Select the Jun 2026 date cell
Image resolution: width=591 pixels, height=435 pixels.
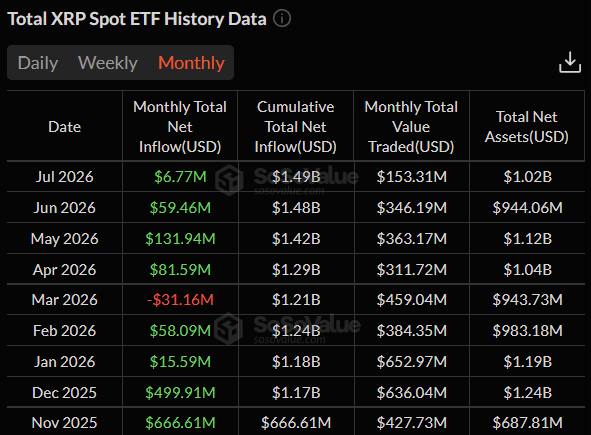(x=64, y=207)
